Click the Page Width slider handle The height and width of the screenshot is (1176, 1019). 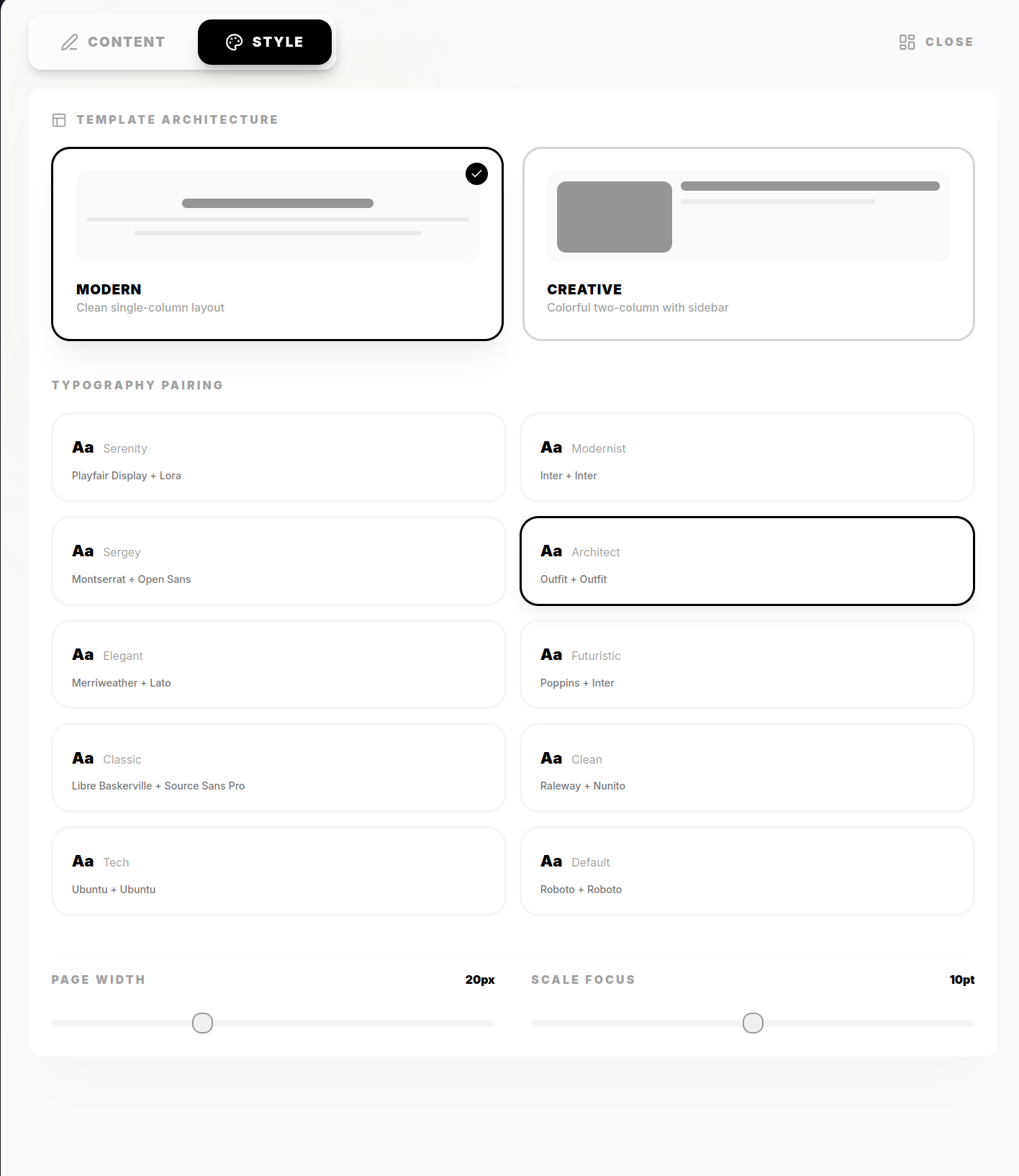202,1023
